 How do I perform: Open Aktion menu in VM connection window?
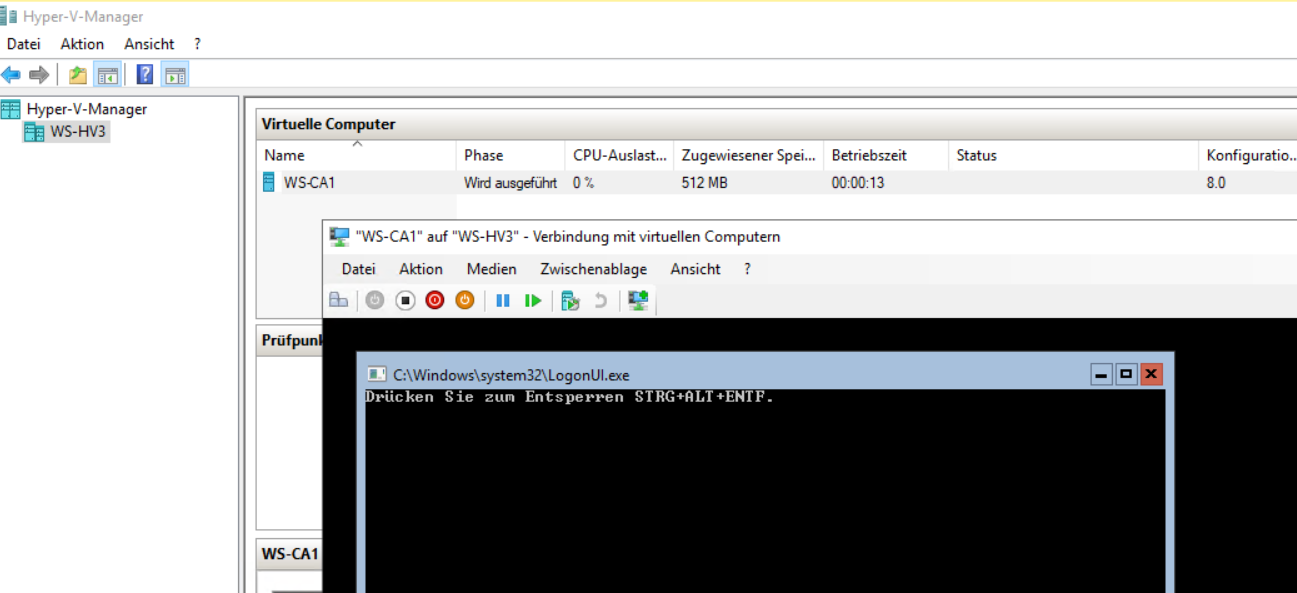[421, 269]
